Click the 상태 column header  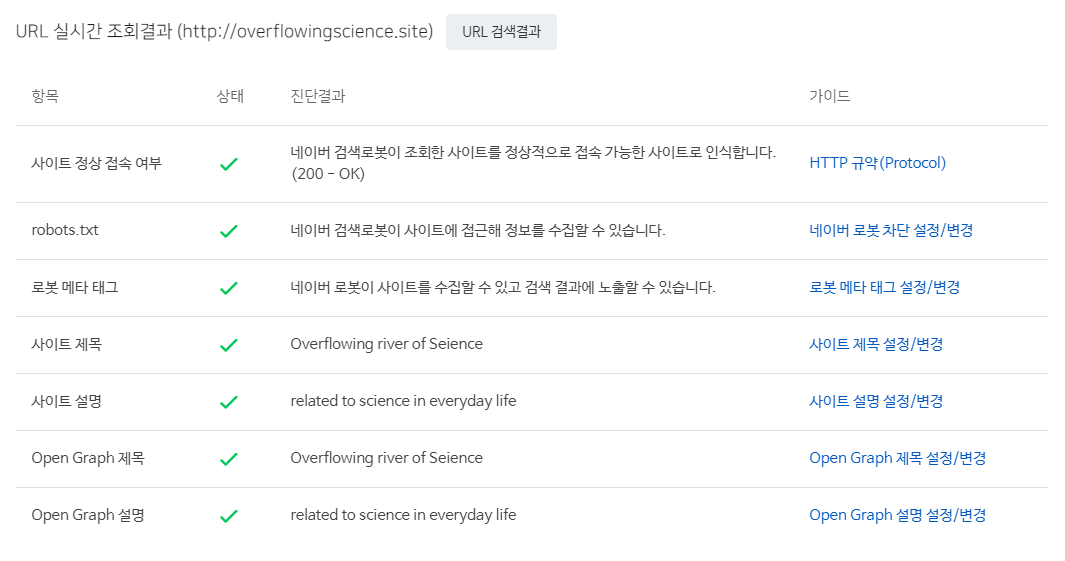[x=230, y=96]
